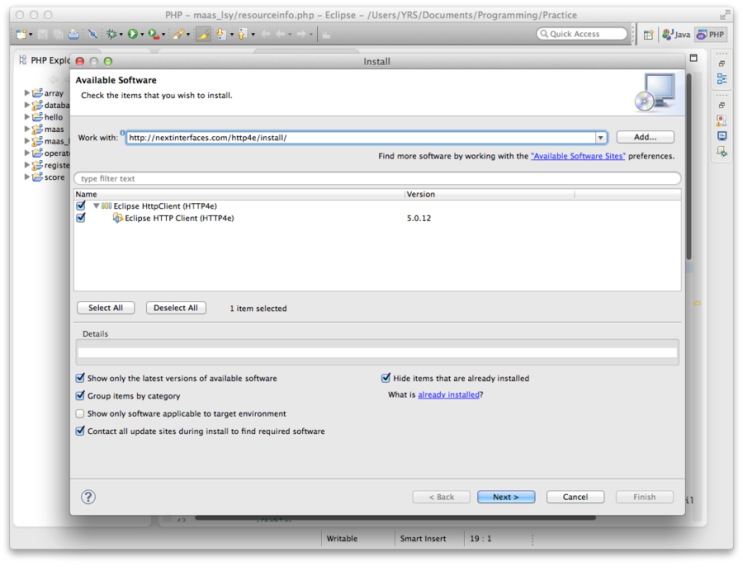Expand the array project folder
743x571 pixels.
point(27,93)
